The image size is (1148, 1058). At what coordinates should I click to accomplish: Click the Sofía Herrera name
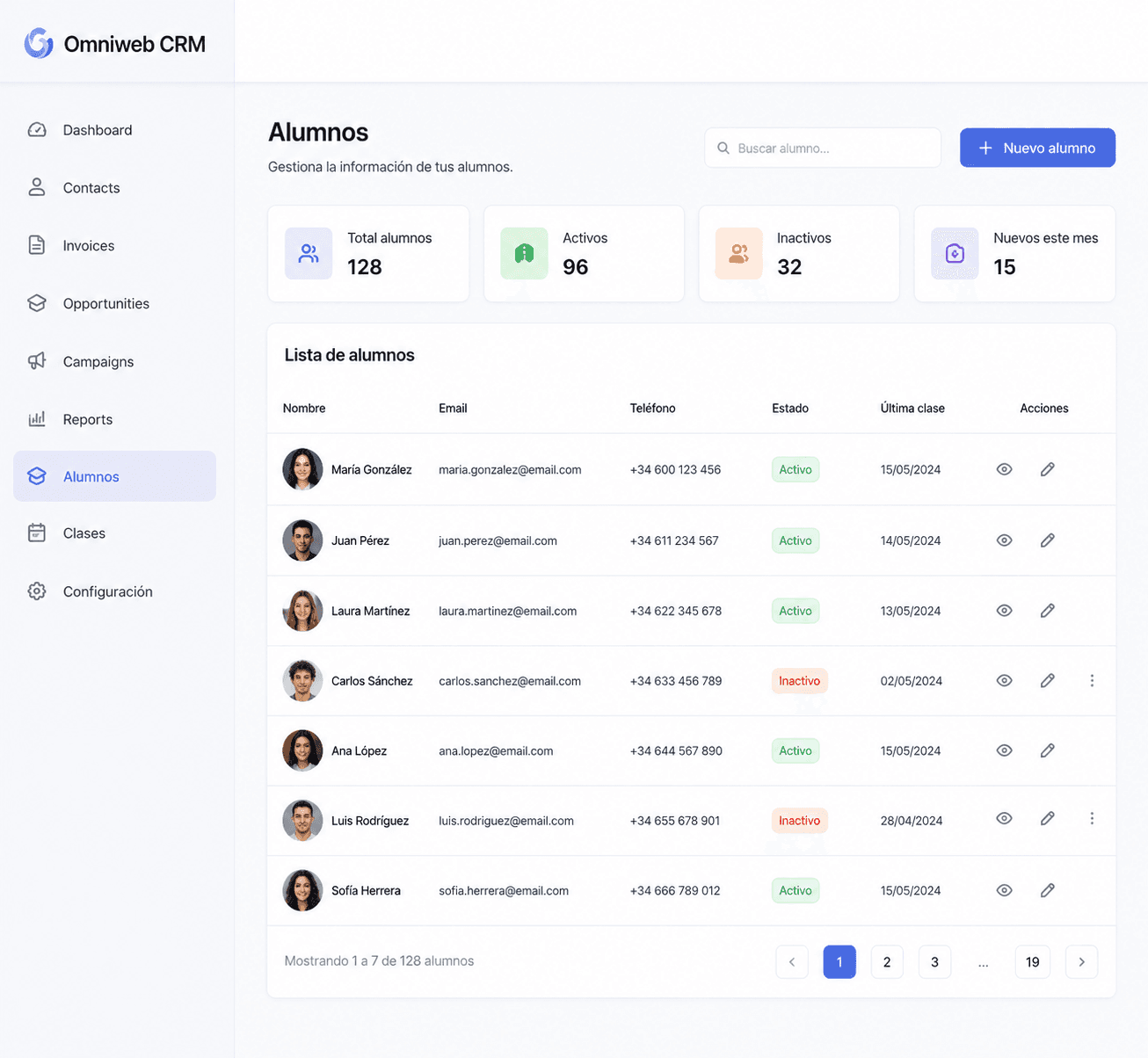(x=366, y=891)
